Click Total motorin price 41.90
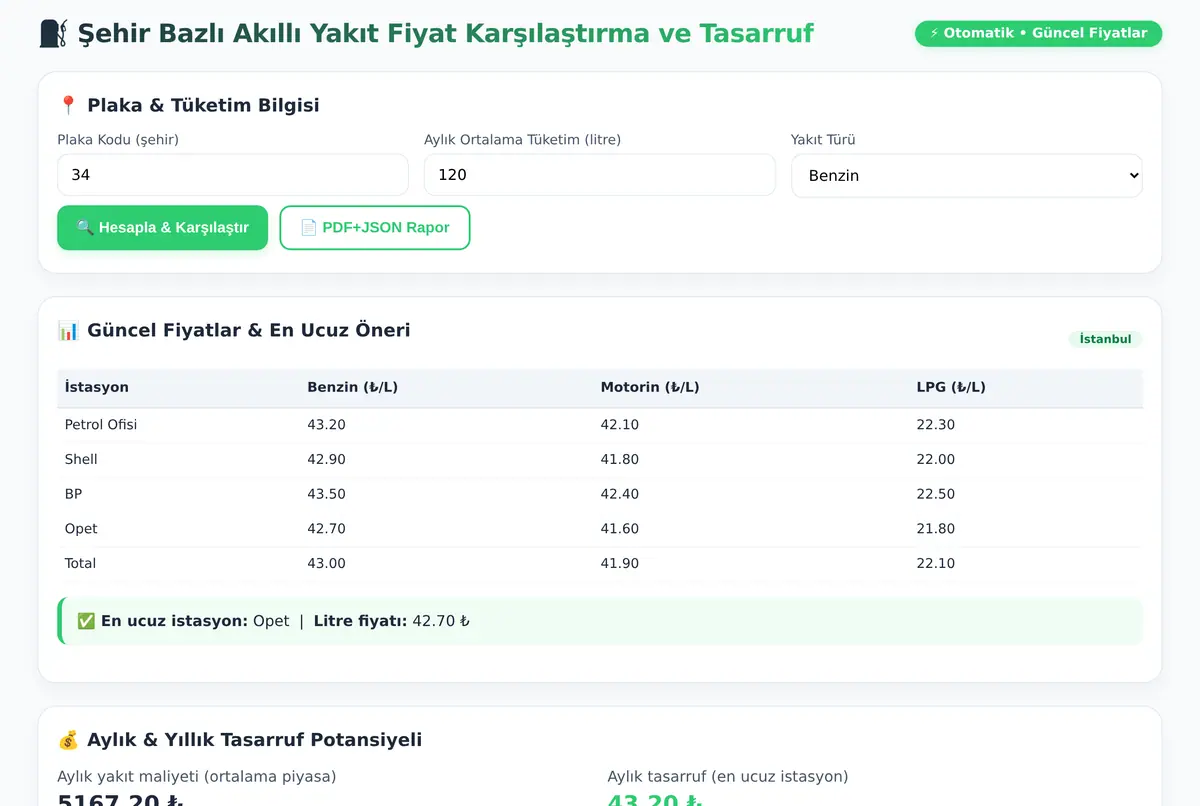 coord(620,563)
